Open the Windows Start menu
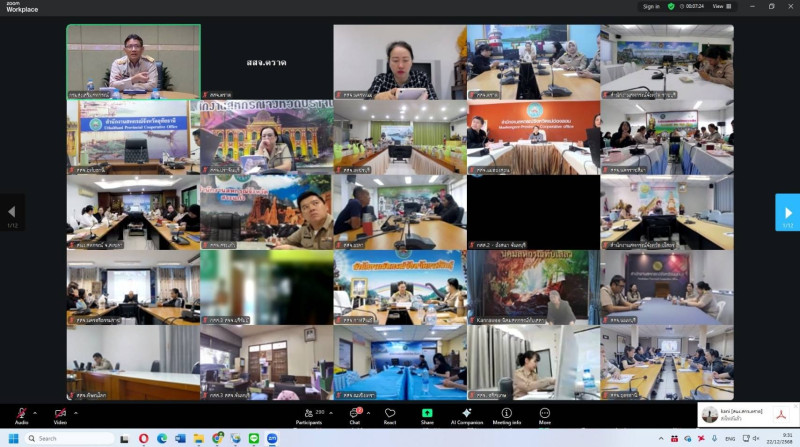The image size is (800, 447). (14, 438)
